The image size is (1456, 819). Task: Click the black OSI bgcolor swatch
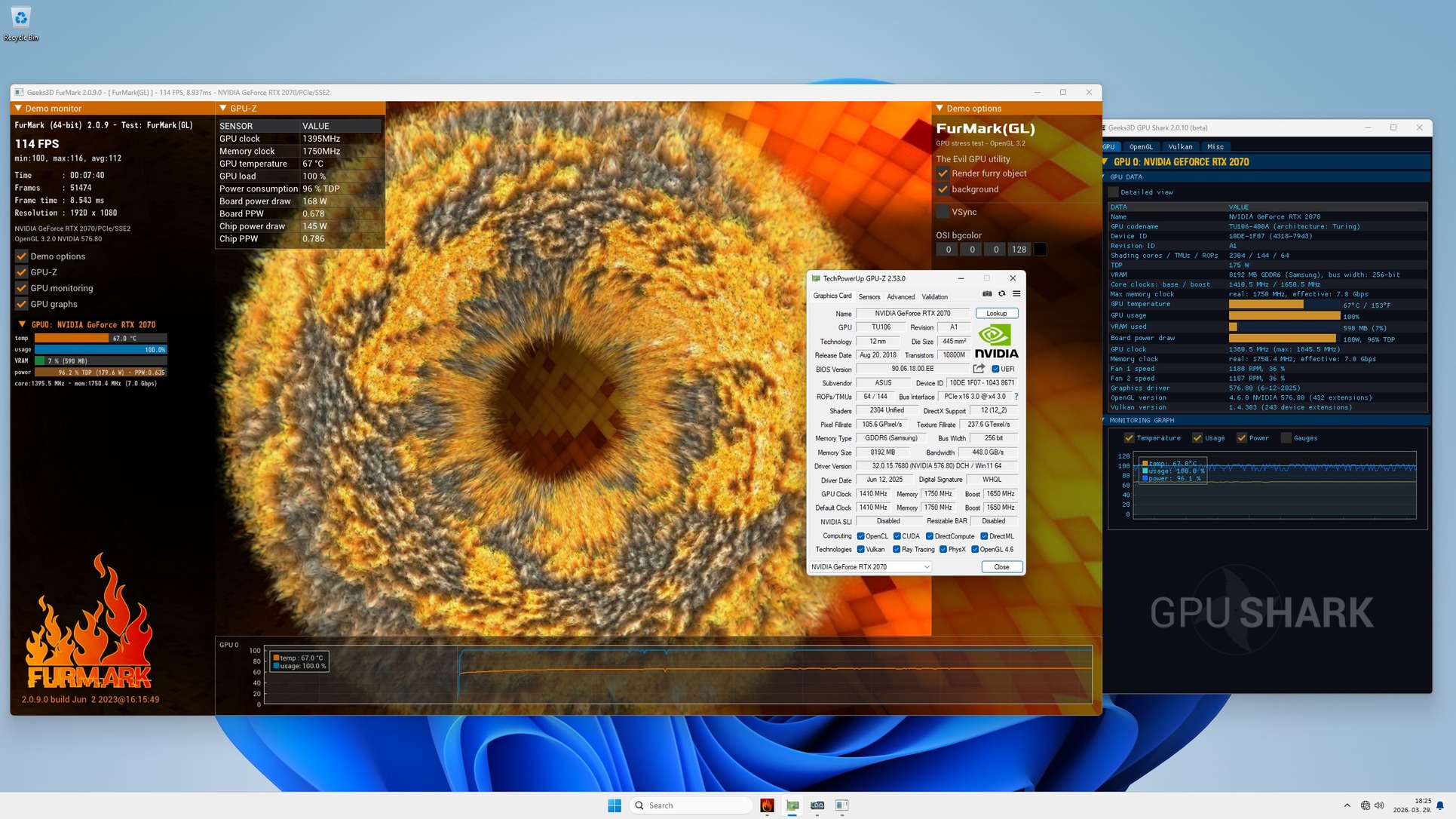tap(1040, 250)
